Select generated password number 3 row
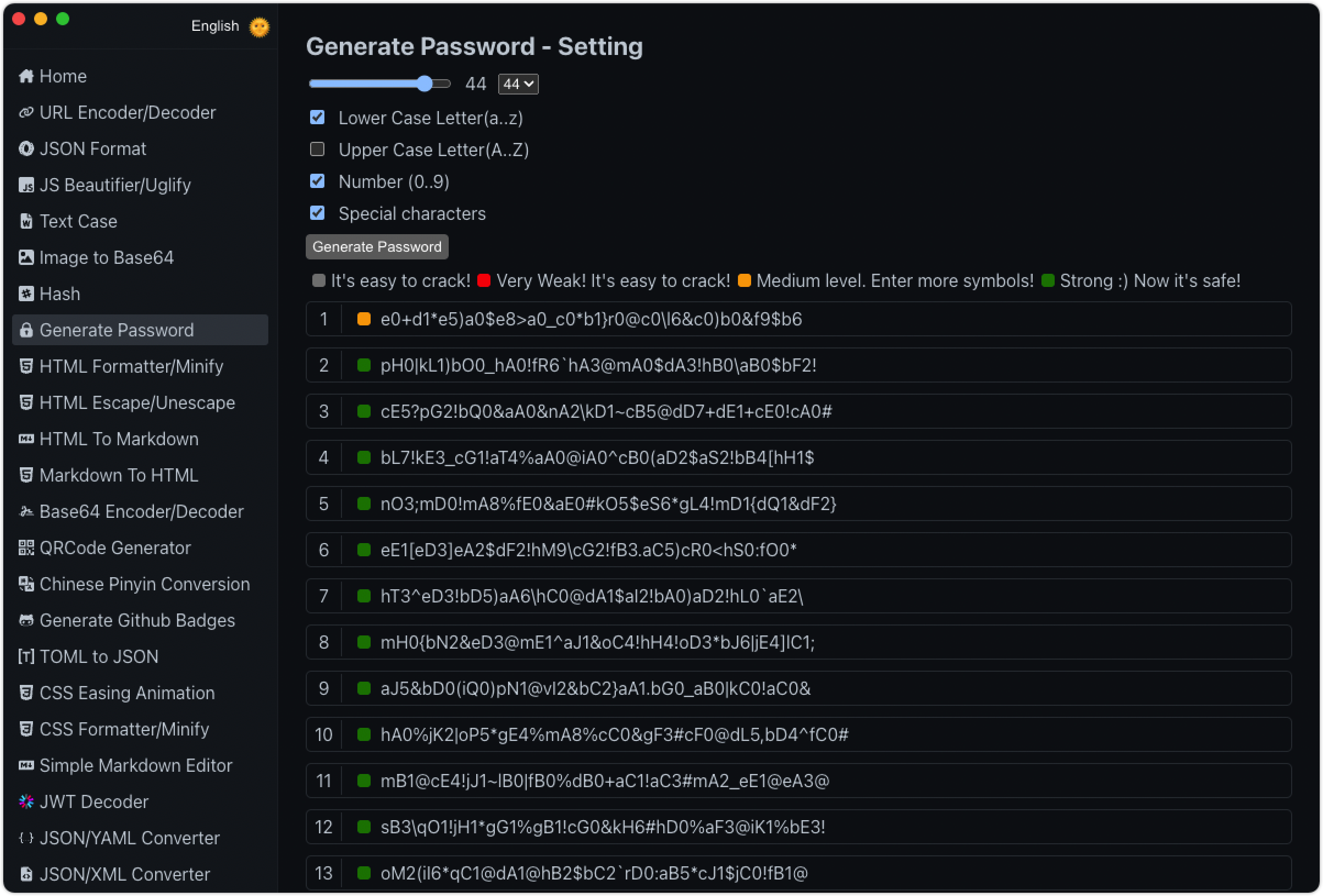1323x896 pixels. (x=798, y=411)
